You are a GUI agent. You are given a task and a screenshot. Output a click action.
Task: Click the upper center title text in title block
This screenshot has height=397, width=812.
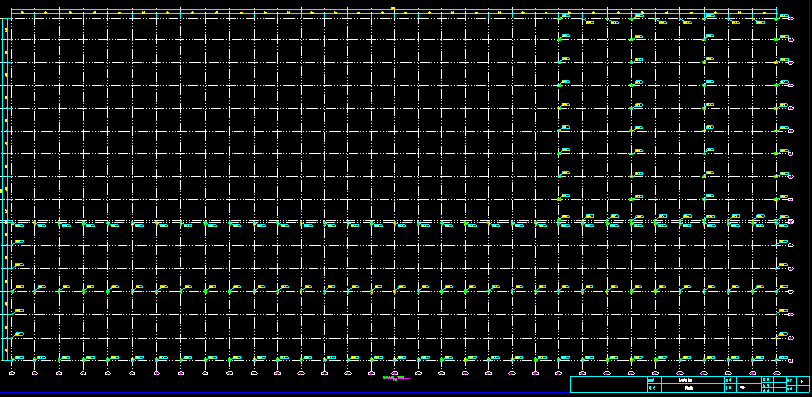click(685, 380)
